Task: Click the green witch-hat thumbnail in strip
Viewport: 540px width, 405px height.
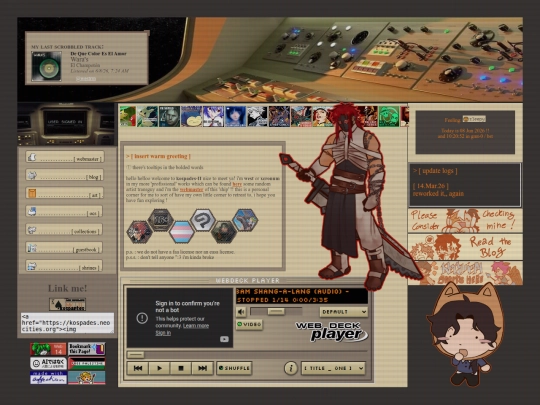Action: tap(389, 116)
